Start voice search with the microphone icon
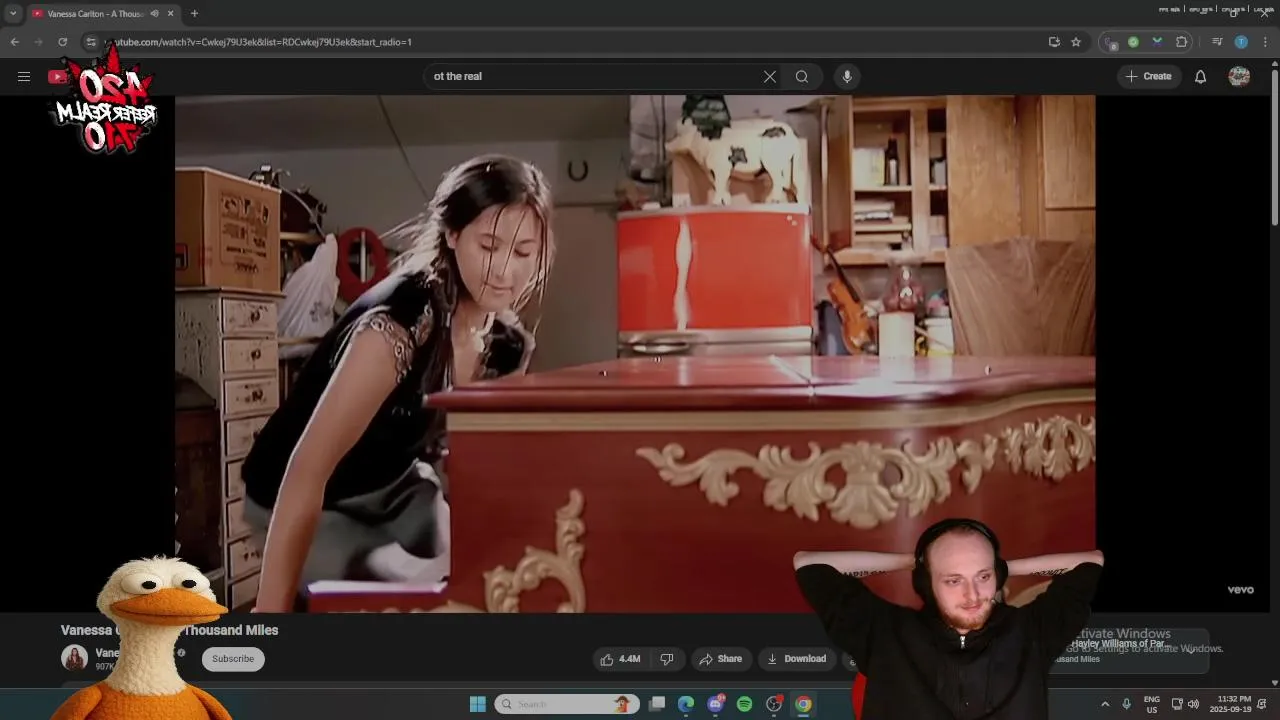 point(847,76)
